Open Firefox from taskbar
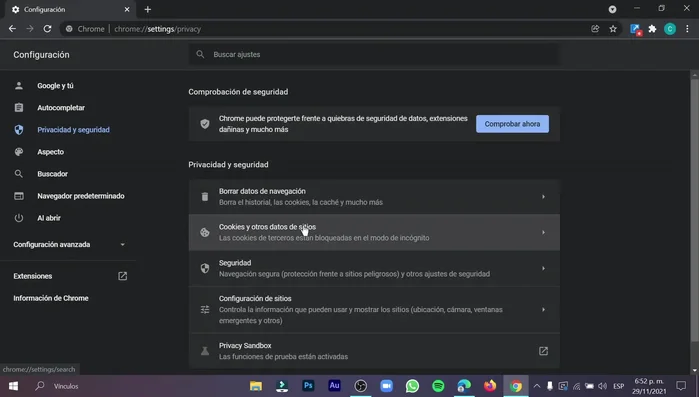The height and width of the screenshot is (397, 699). pyautogui.click(x=490, y=386)
